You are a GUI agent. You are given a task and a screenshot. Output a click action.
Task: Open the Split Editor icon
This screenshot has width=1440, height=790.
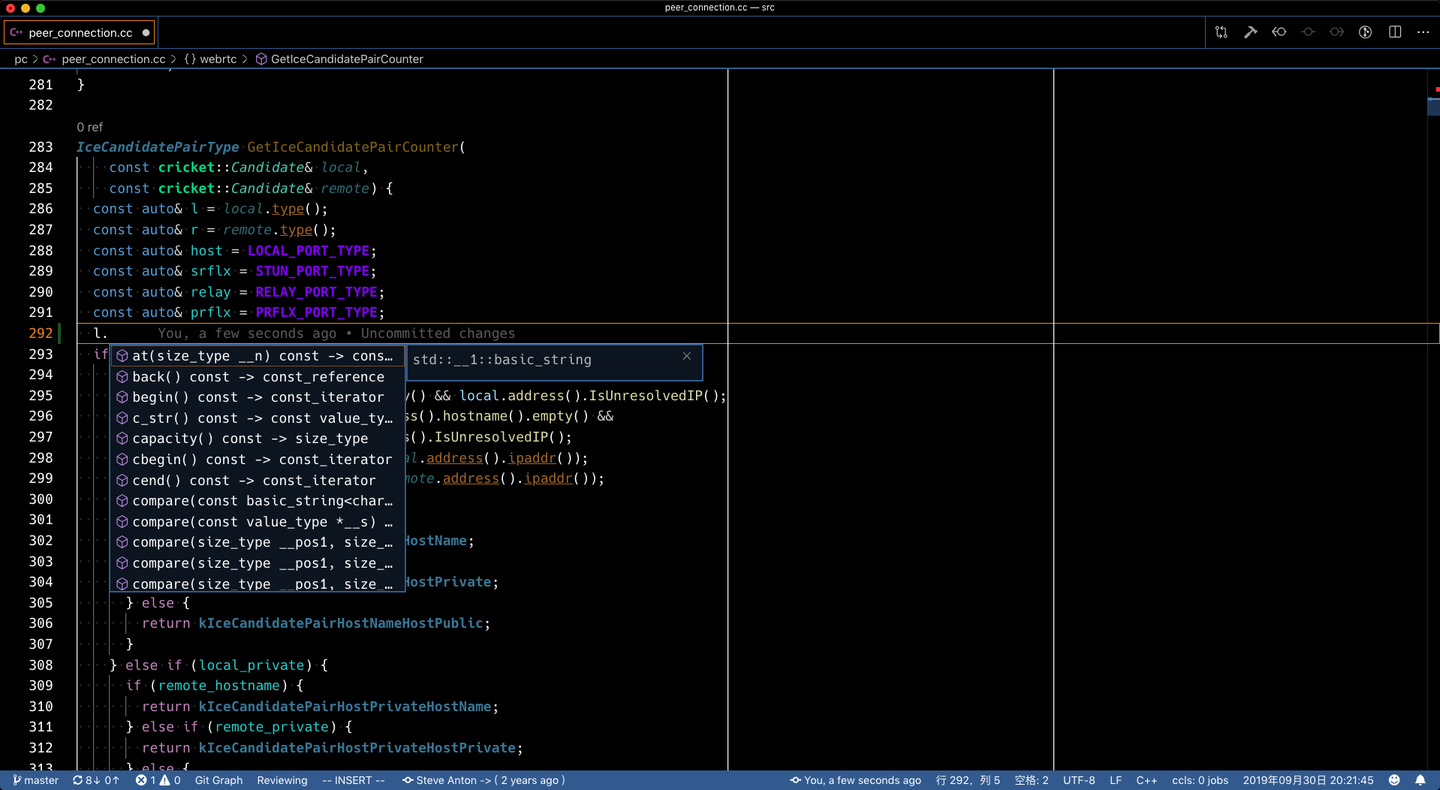[x=1394, y=31]
